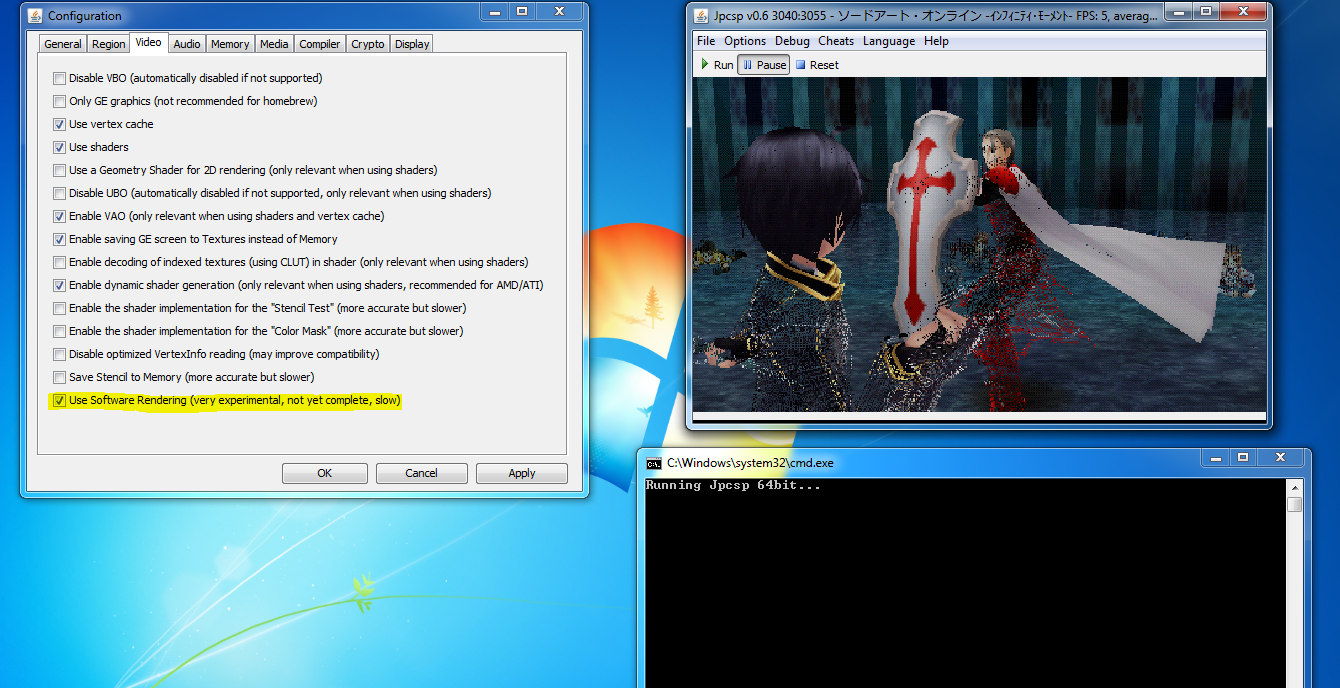Toggle dynamic shader generation checkbox
Viewport: 1340px width, 688px height.
tap(60, 285)
